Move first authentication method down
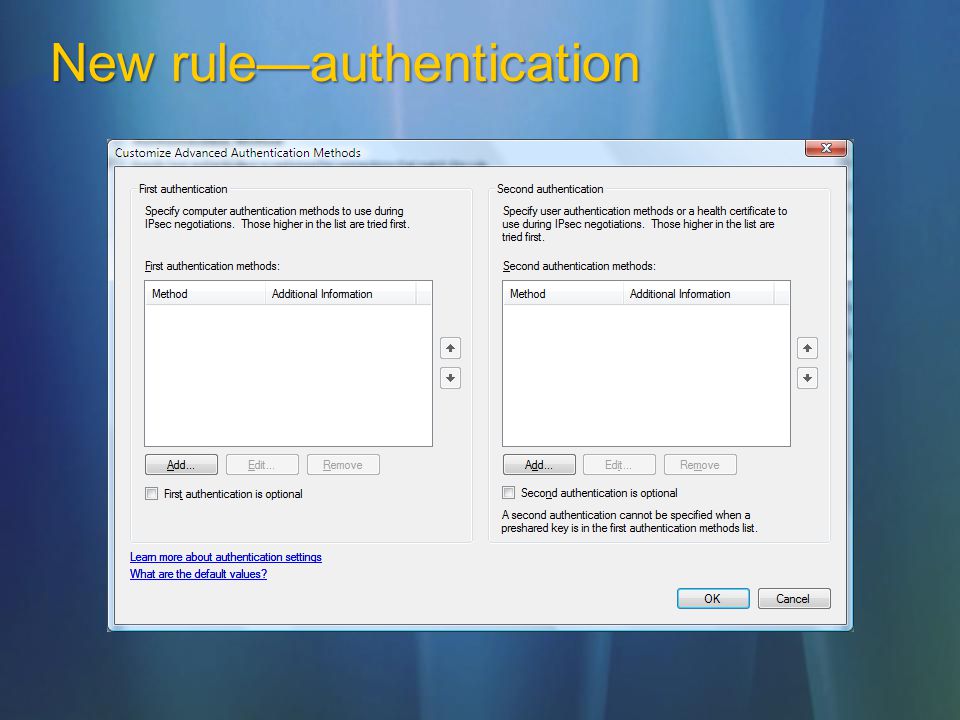The image size is (960, 720). coord(450,378)
